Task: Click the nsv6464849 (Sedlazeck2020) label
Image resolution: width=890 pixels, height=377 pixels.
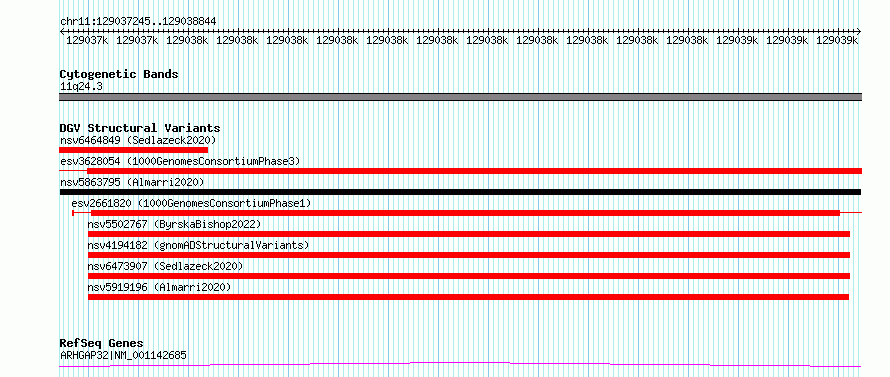Action: pyautogui.click(x=138, y=140)
